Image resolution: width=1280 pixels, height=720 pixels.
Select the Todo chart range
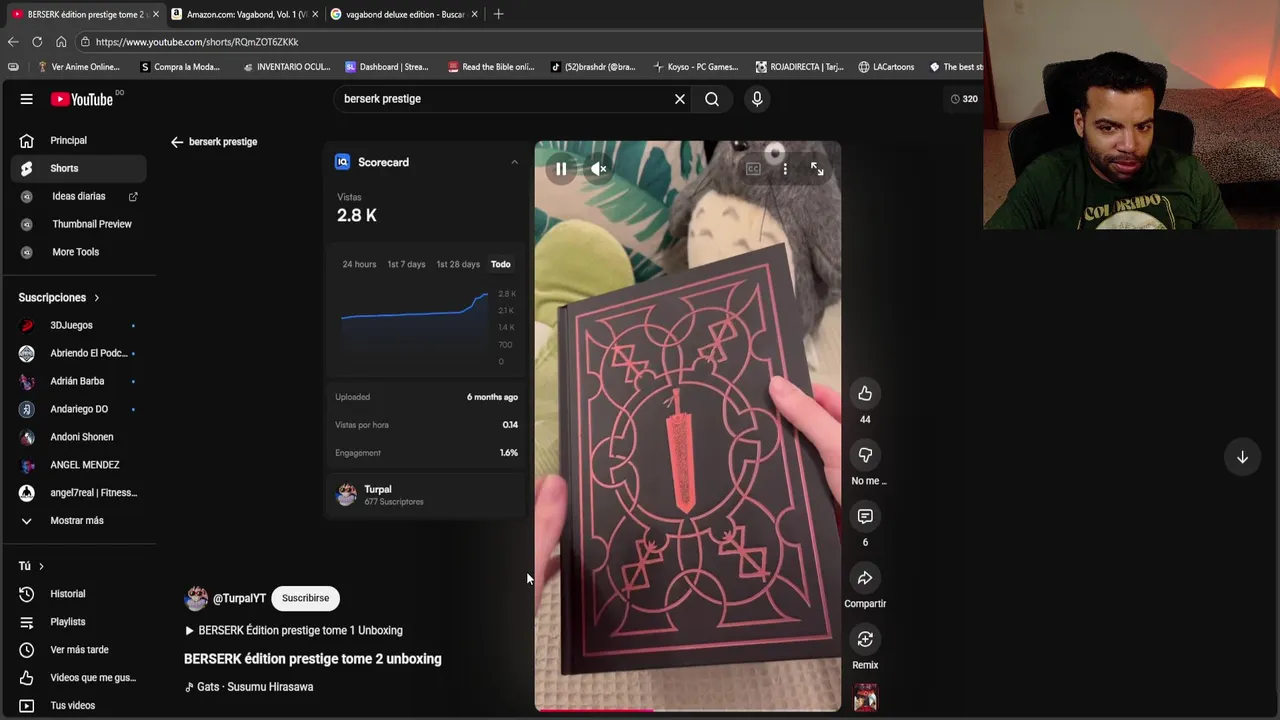click(501, 264)
